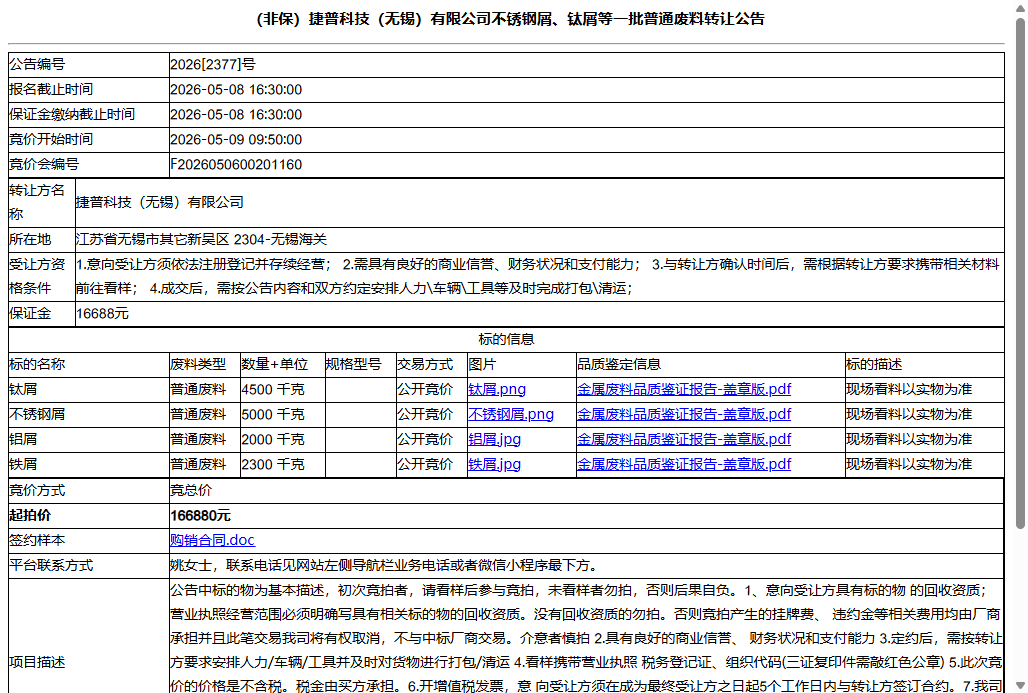Click the bidding start time 2026-05-09 09:50:00
This screenshot has height=693, width=1028.
tap(236, 140)
